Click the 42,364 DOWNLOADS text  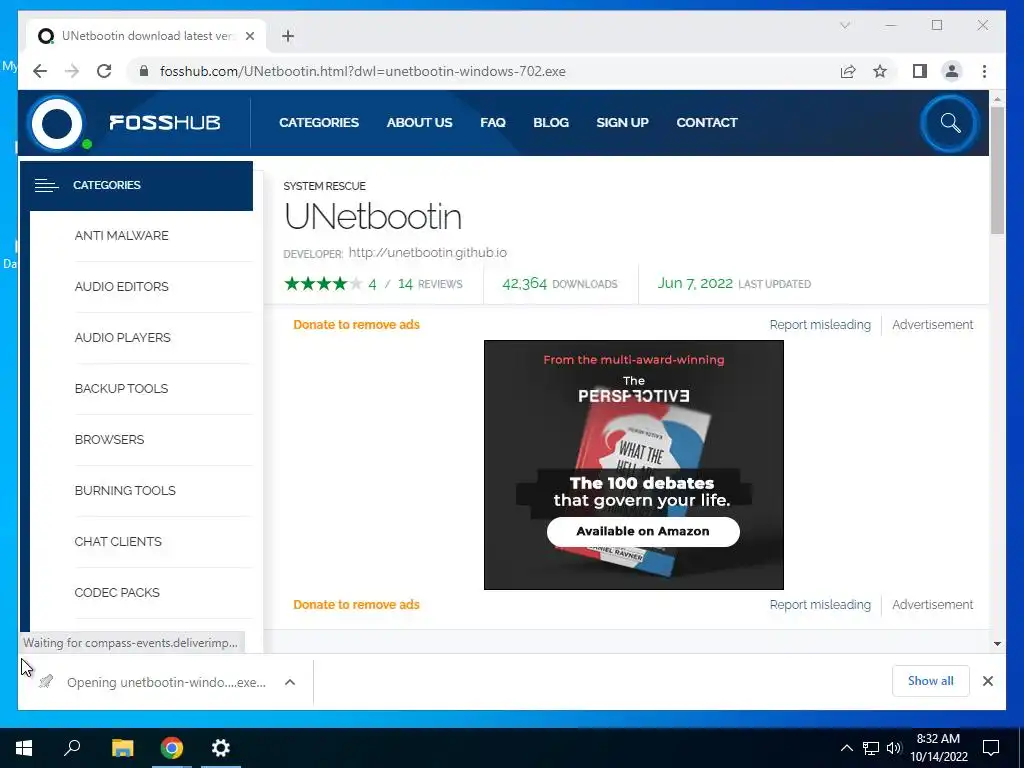[560, 284]
